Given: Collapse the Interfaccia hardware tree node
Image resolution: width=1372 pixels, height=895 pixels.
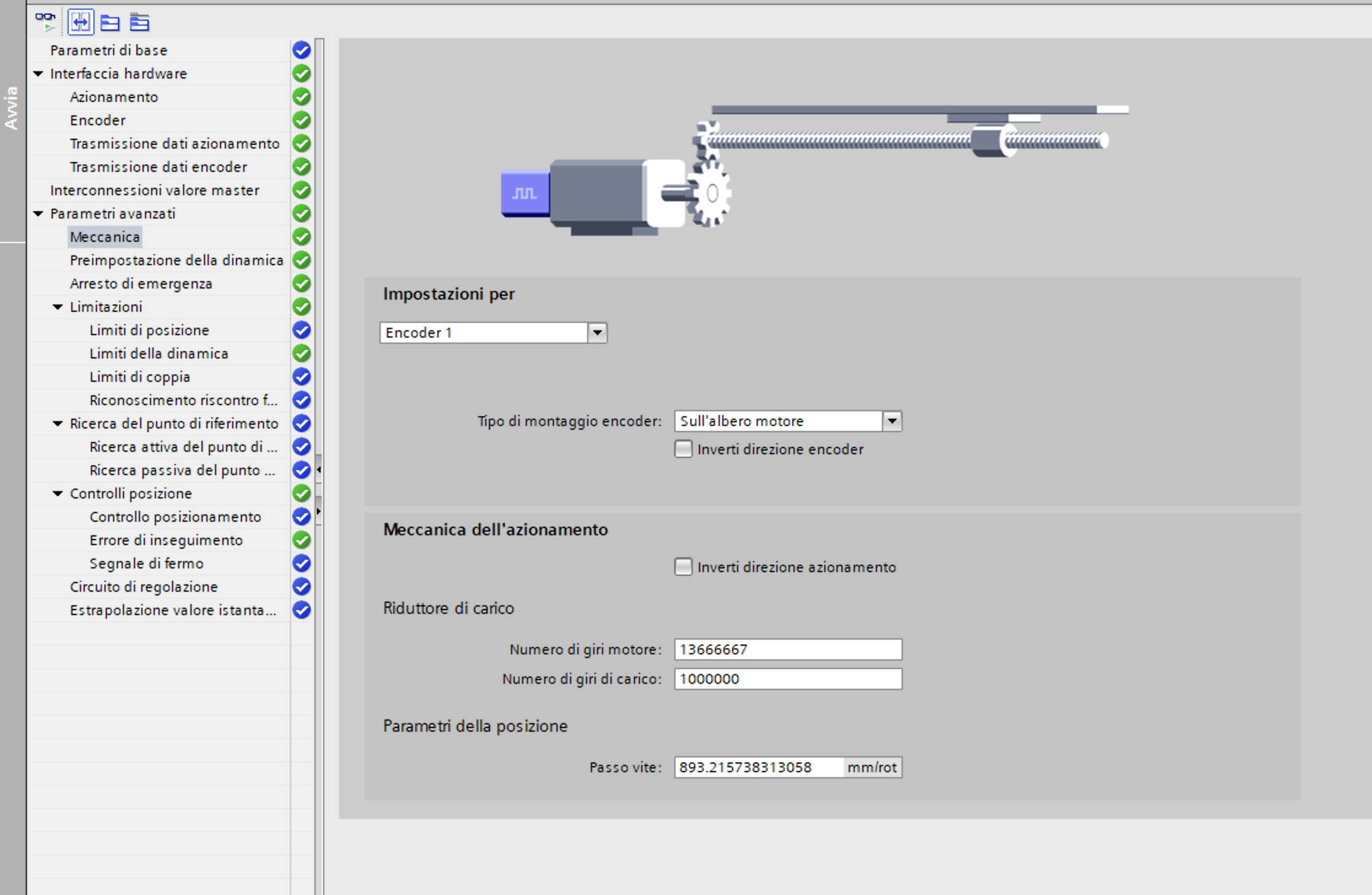Looking at the screenshot, I should point(38,74).
